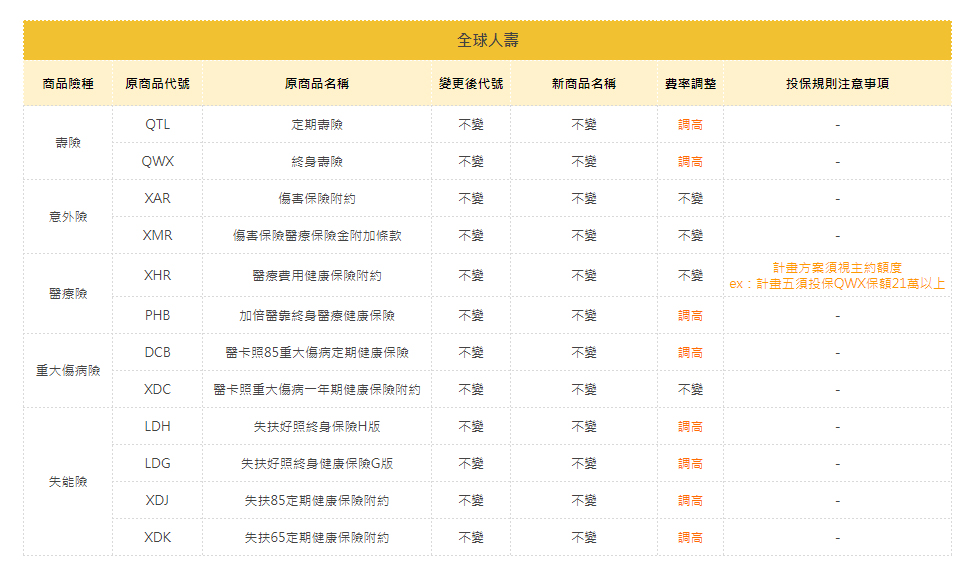Click the note about QWX保額21萬以上

point(838,284)
